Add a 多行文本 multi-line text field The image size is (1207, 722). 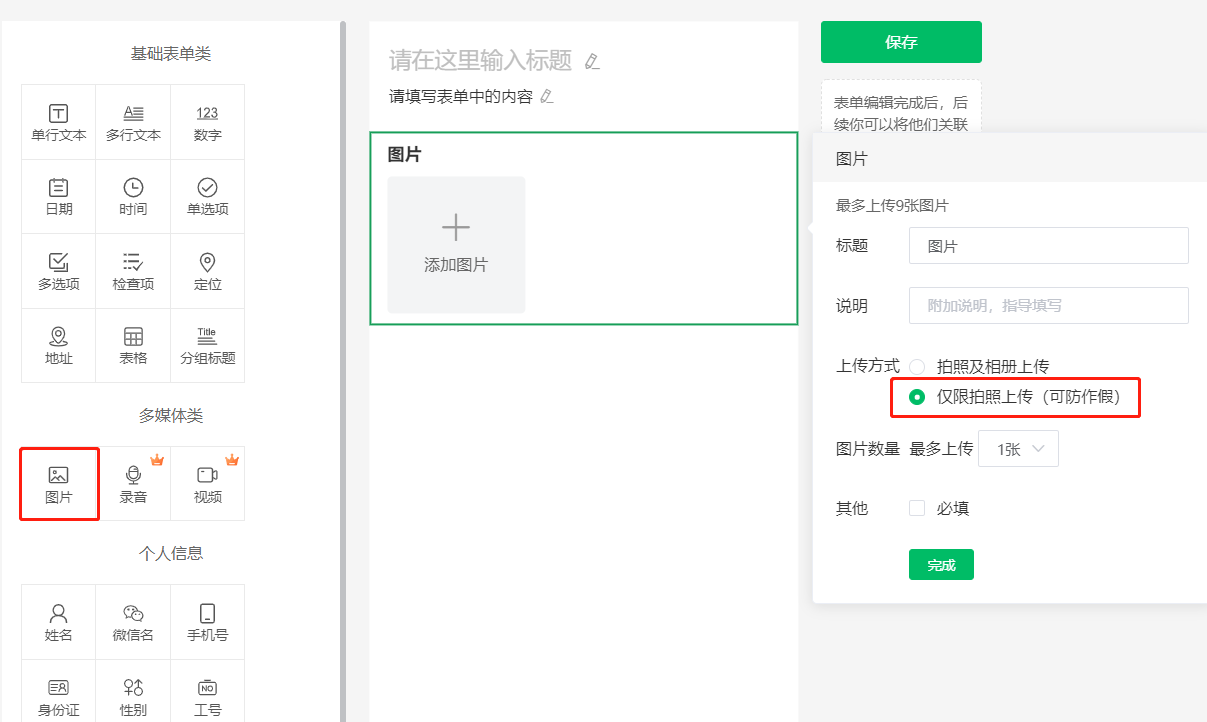coord(133,122)
